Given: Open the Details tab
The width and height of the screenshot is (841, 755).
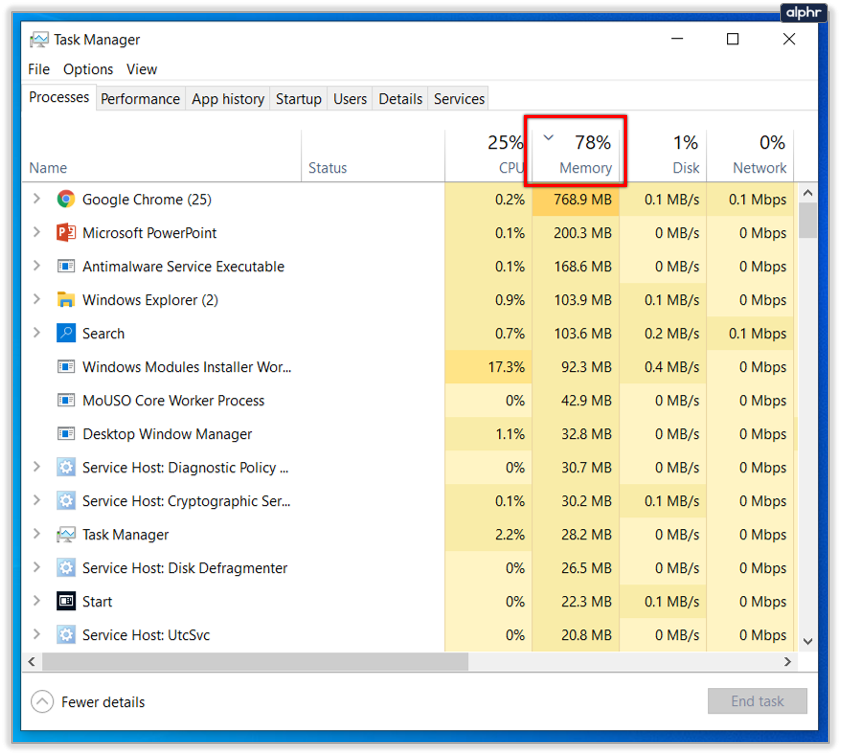Looking at the screenshot, I should click(x=400, y=99).
